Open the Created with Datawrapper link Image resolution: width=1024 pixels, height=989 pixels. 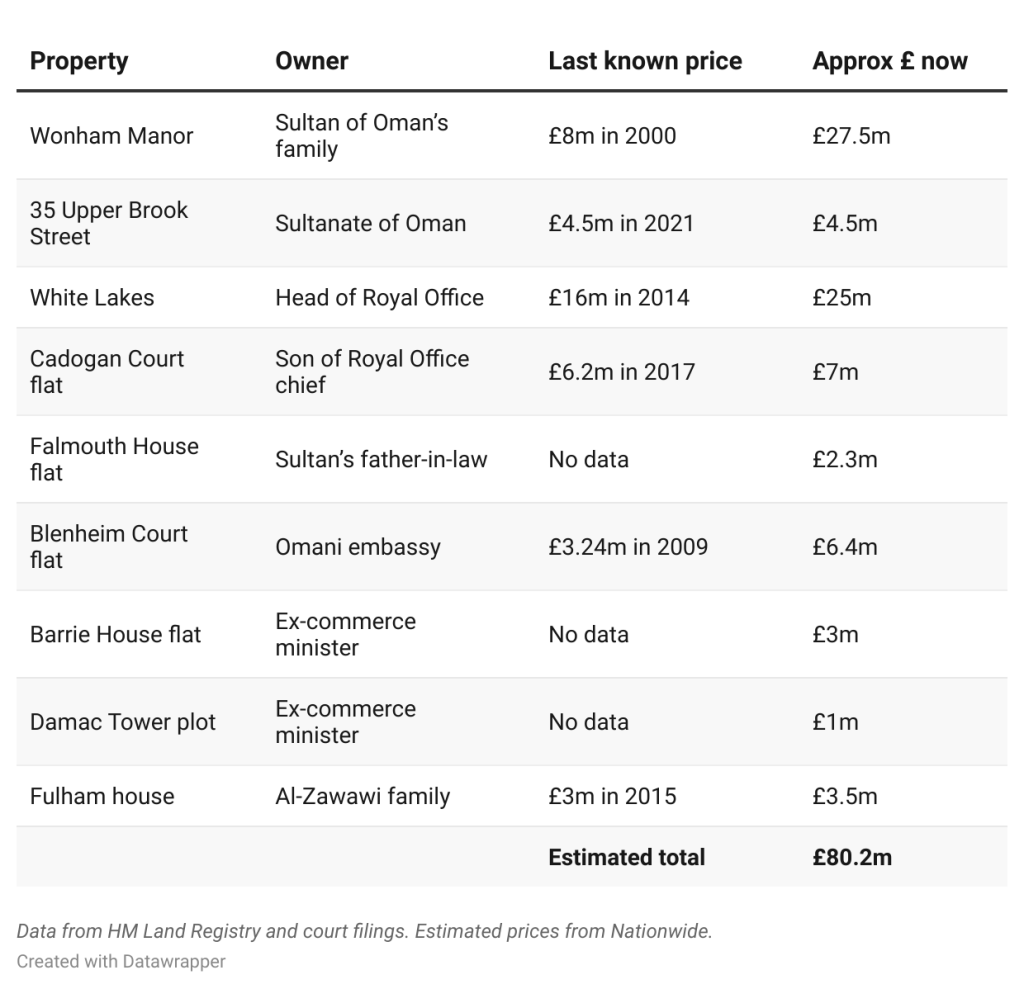pos(121,962)
